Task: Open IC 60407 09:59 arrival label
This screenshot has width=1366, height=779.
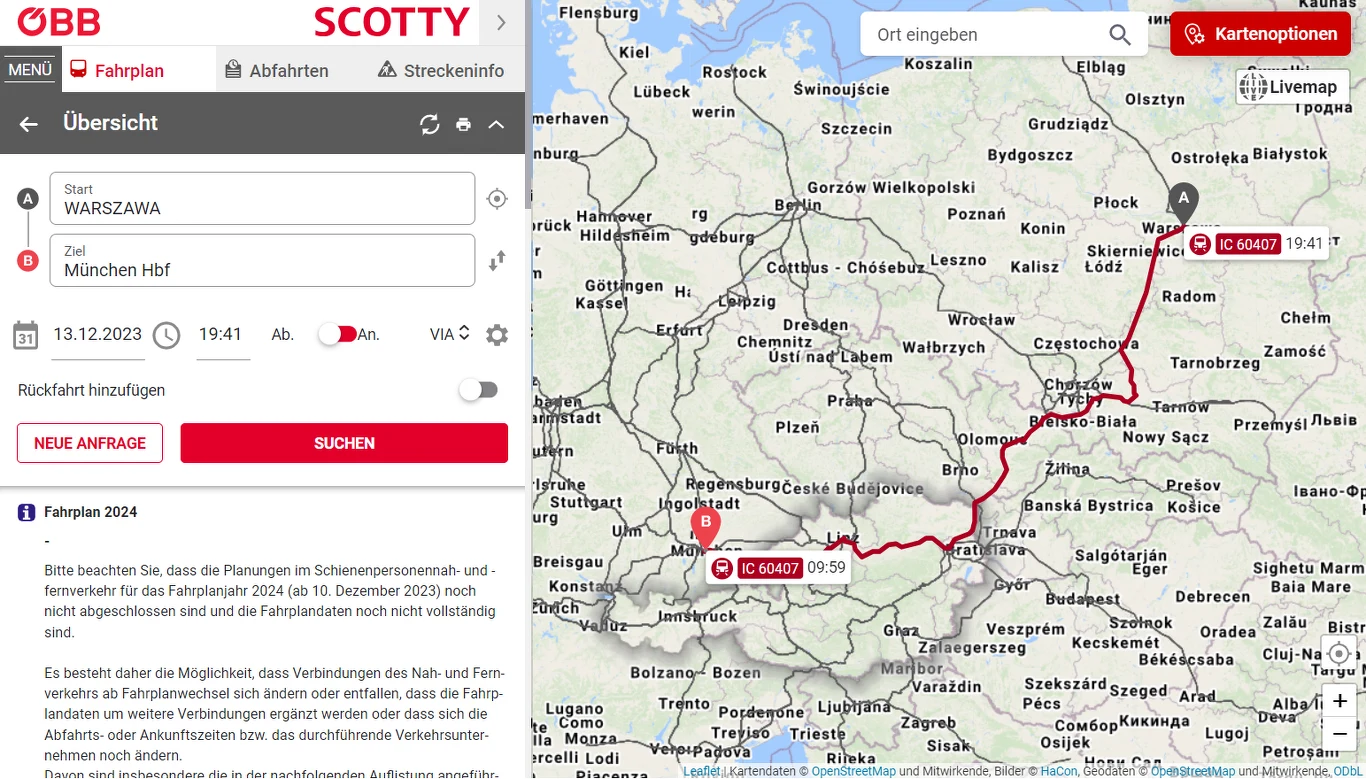Action: pyautogui.click(x=778, y=568)
